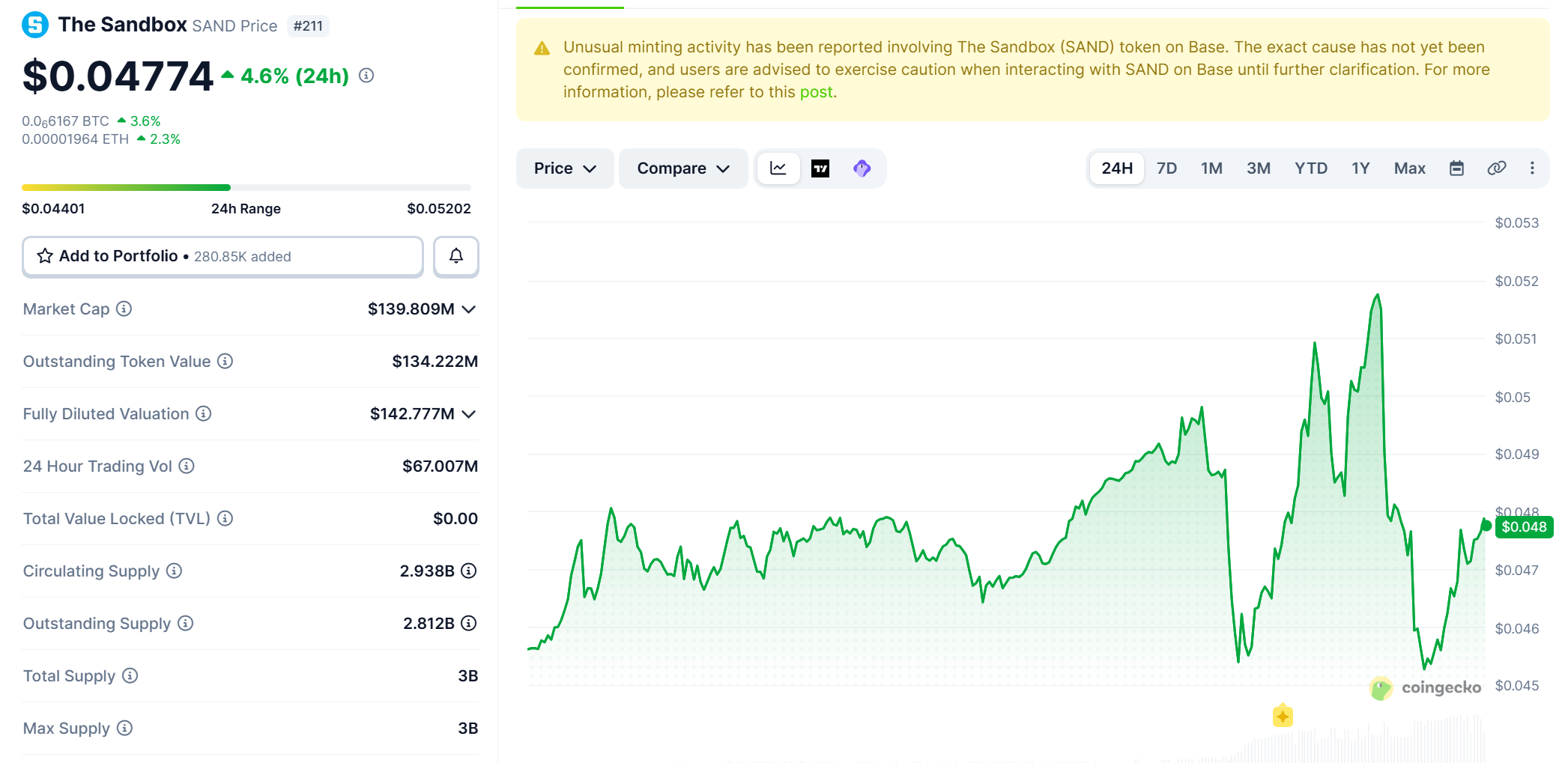This screenshot has height=763, width=1568.
Task: Show Fully Diluted Valuation info icon
Action: tap(204, 413)
